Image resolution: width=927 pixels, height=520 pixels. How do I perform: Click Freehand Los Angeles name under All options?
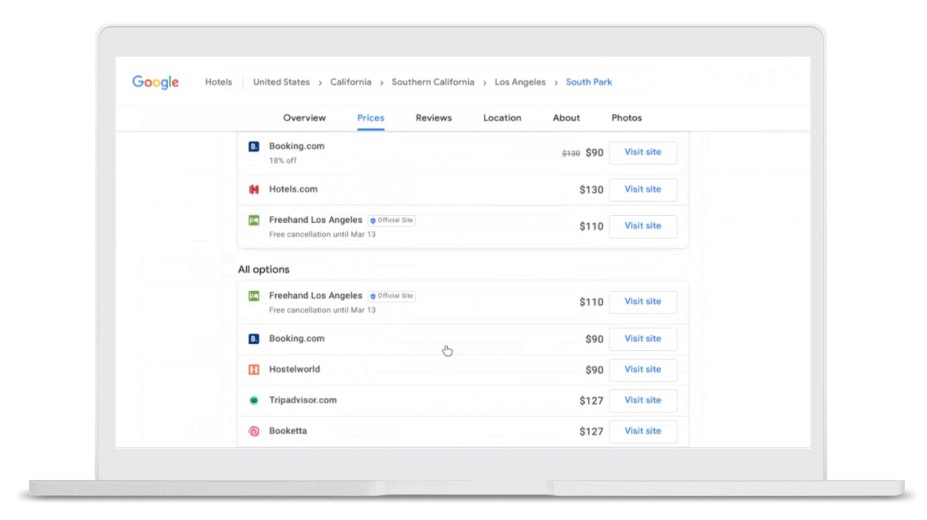[x=316, y=295]
